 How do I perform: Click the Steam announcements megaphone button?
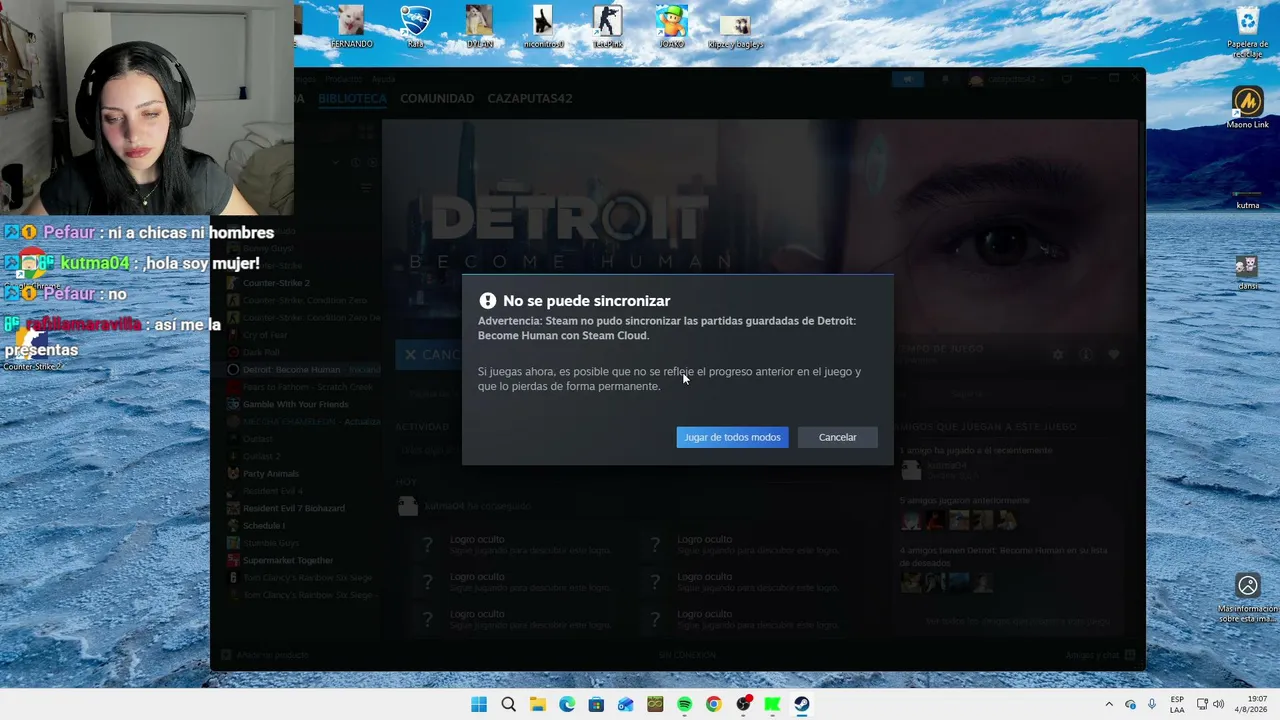pos(908,80)
